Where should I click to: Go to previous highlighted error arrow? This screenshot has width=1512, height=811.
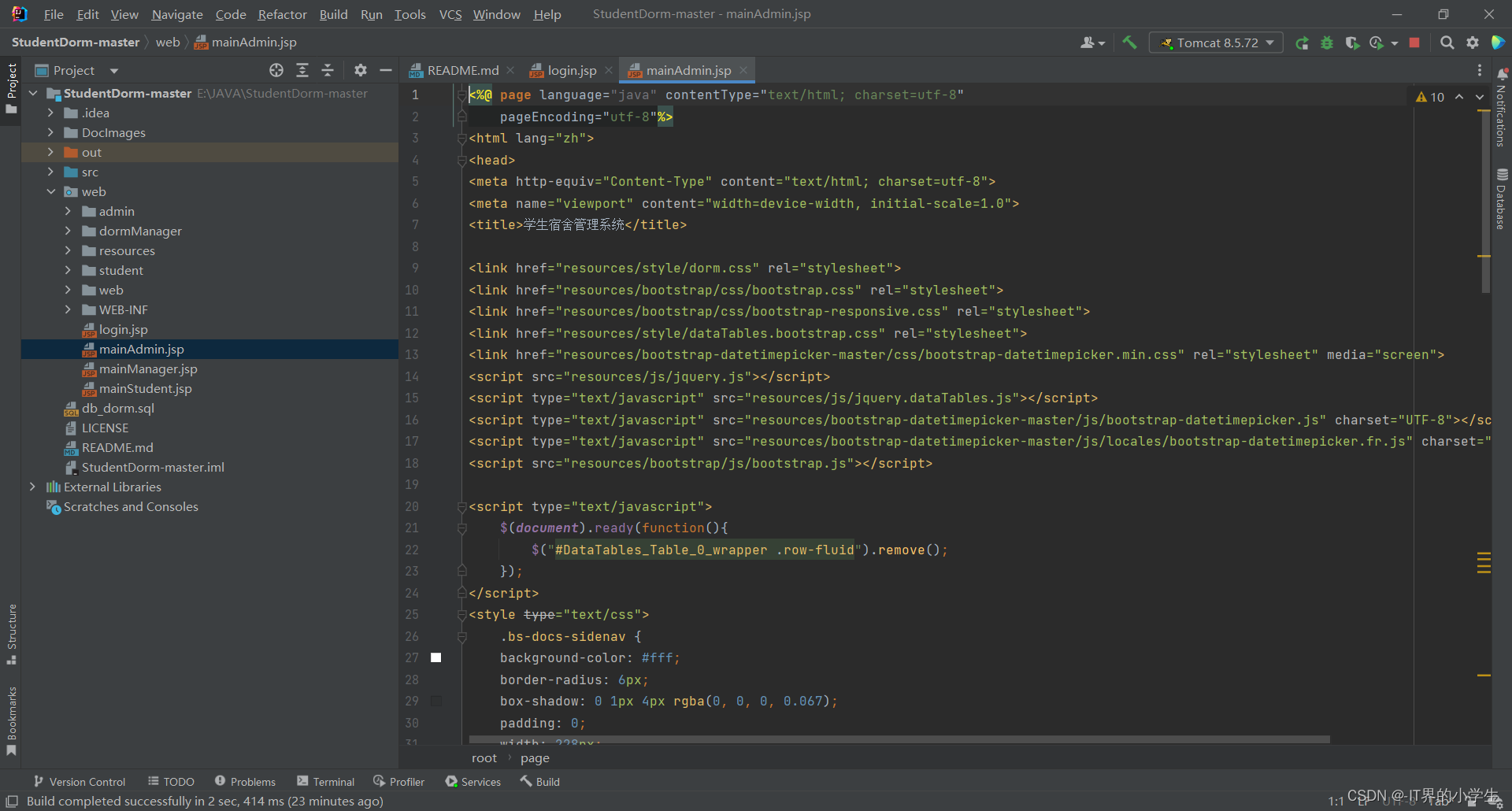[x=1459, y=97]
